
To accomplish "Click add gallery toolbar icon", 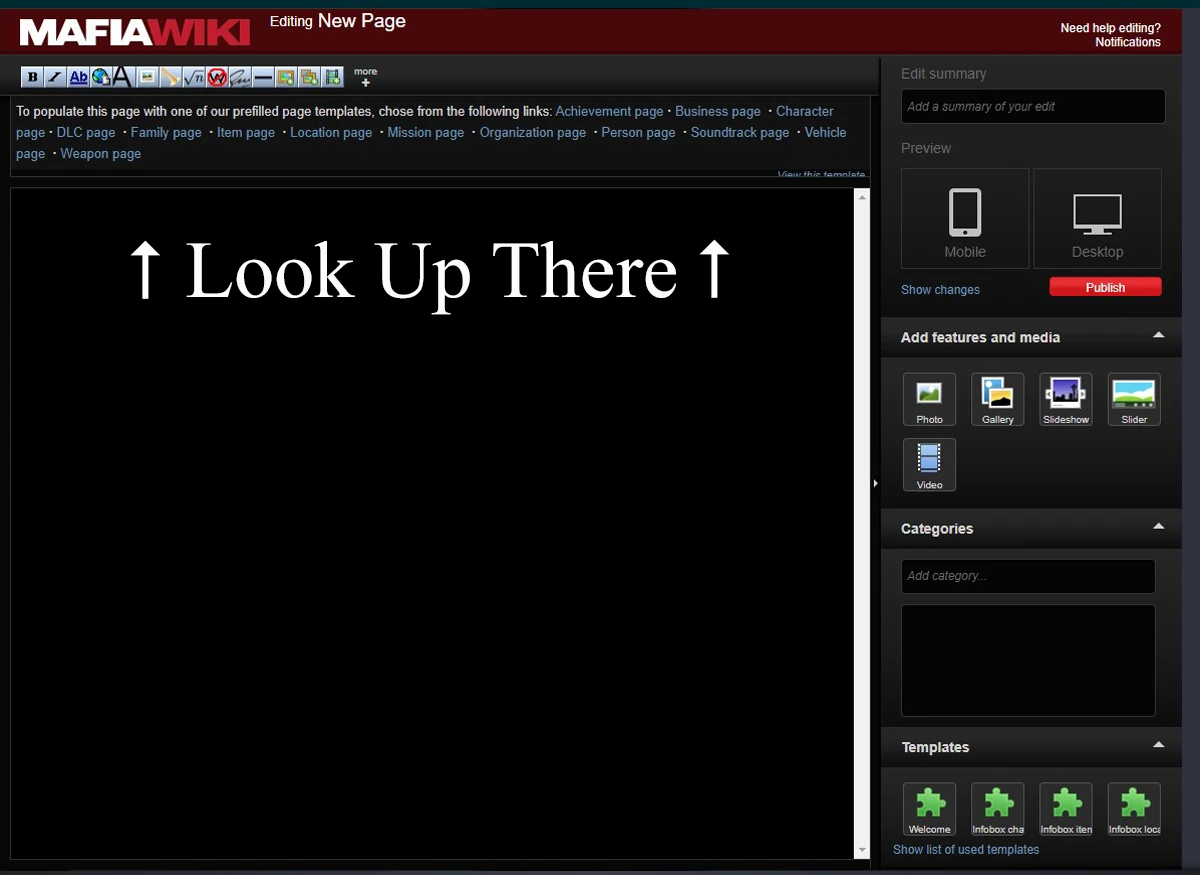I will tap(309, 77).
